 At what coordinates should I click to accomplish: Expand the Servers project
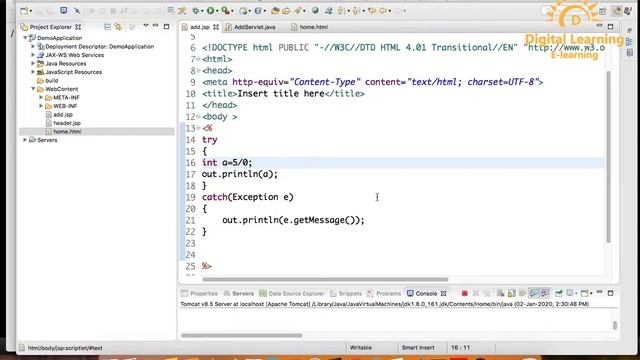(25, 140)
